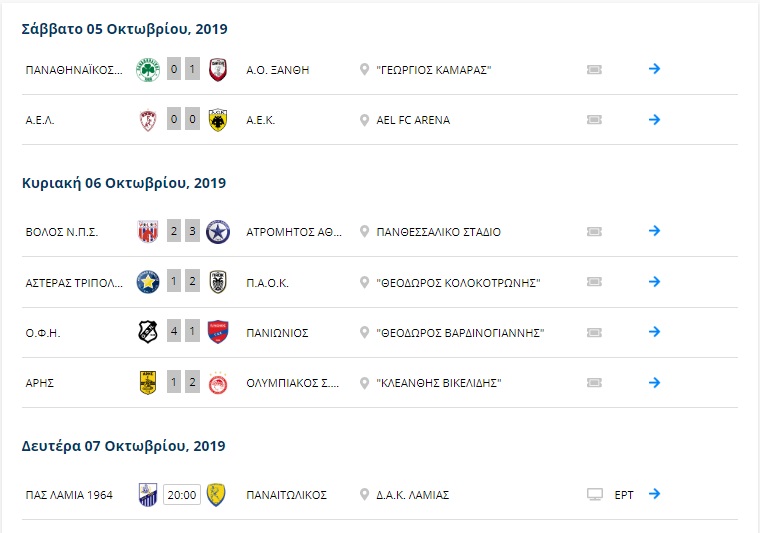Click the Ο.Φ.Η. black and white badge
This screenshot has width=760, height=533.
(148, 332)
